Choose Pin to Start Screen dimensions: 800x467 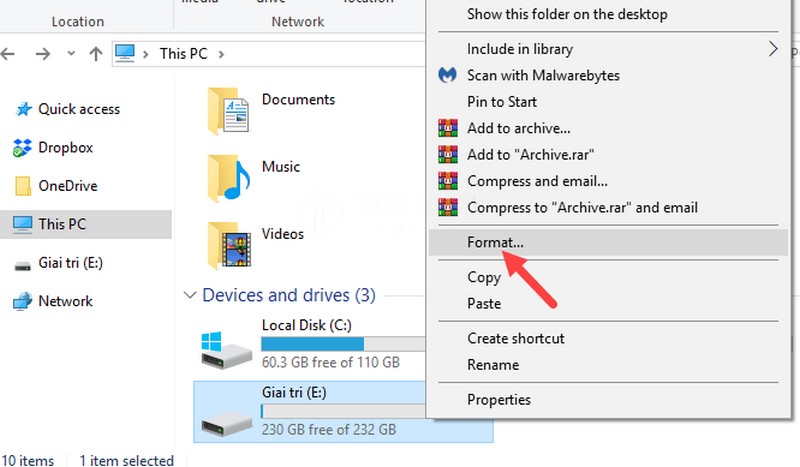click(x=502, y=102)
